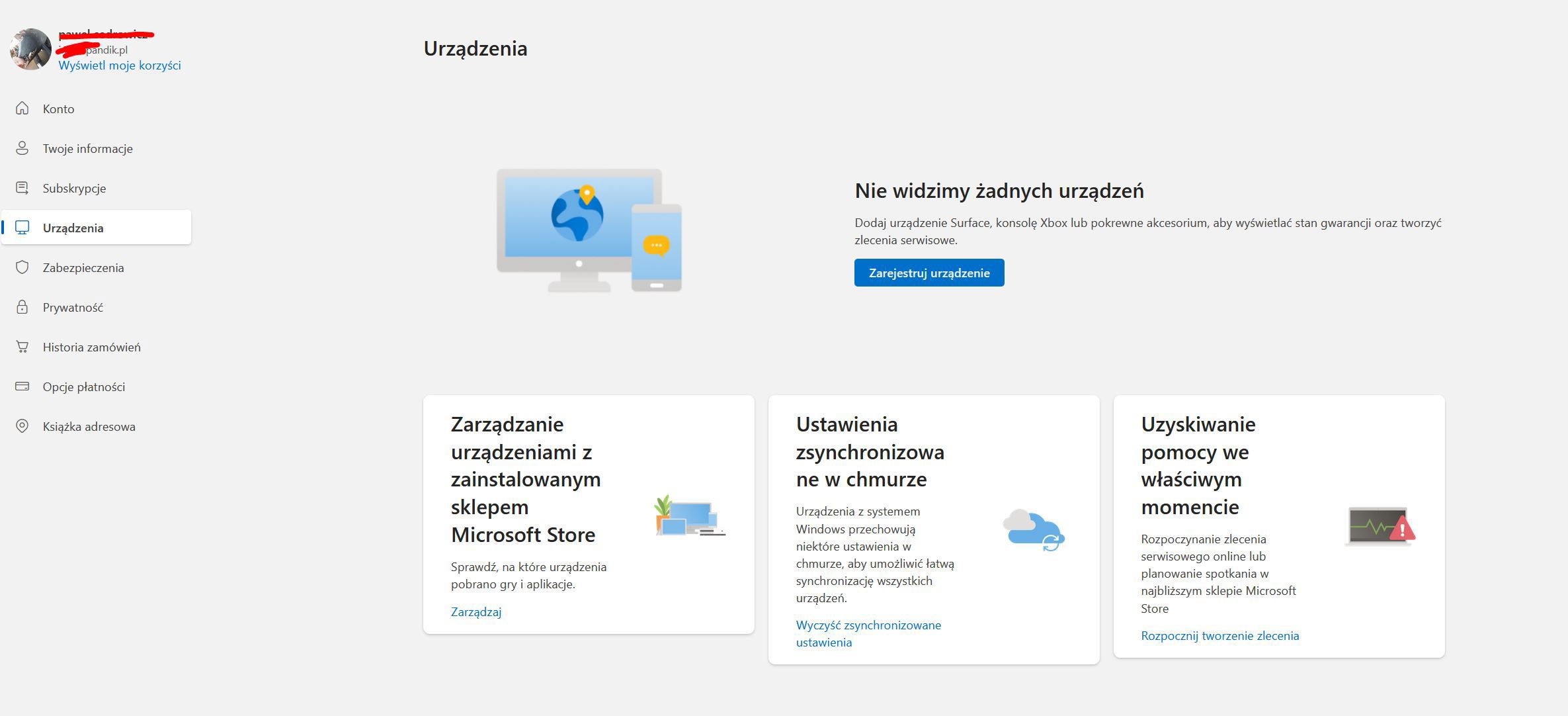Open the Twoje informacje section
Screen dimensions: 1568x716
(87, 148)
